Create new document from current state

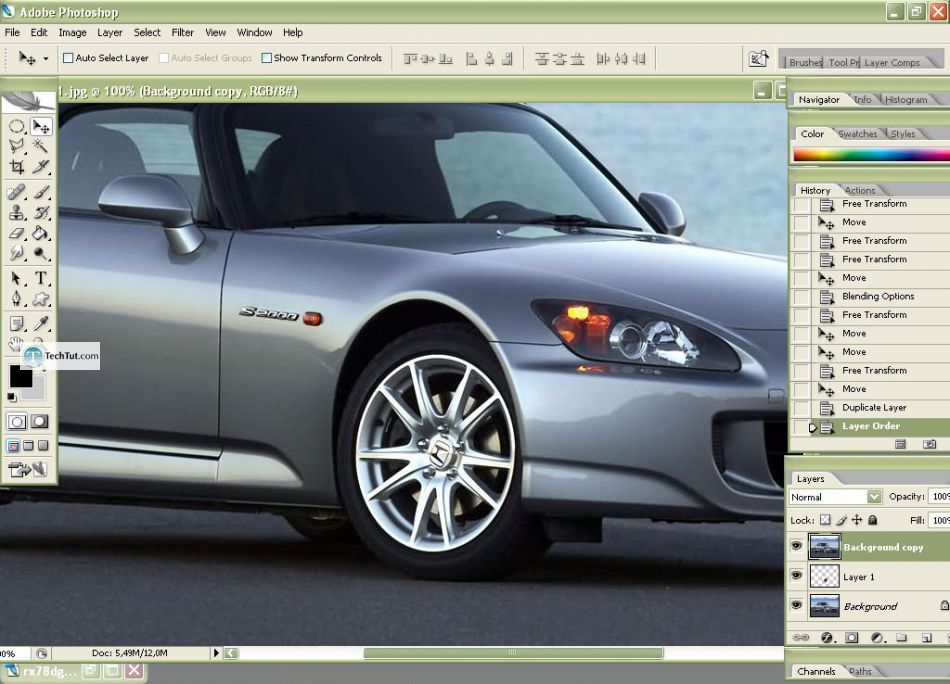pyautogui.click(x=900, y=444)
